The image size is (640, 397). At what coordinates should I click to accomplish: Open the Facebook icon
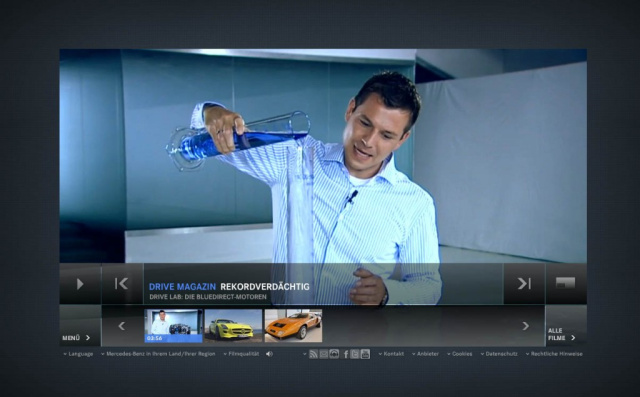coord(346,354)
